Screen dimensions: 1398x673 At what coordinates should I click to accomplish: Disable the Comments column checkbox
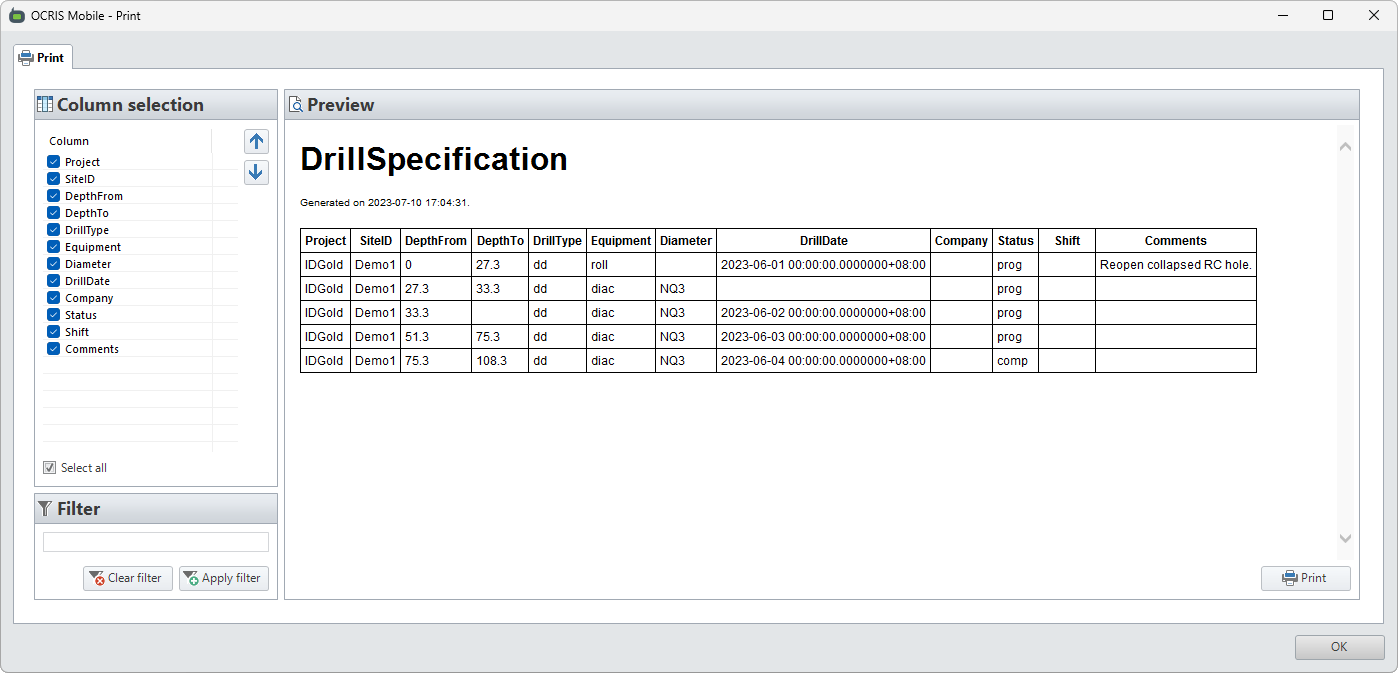pos(54,349)
